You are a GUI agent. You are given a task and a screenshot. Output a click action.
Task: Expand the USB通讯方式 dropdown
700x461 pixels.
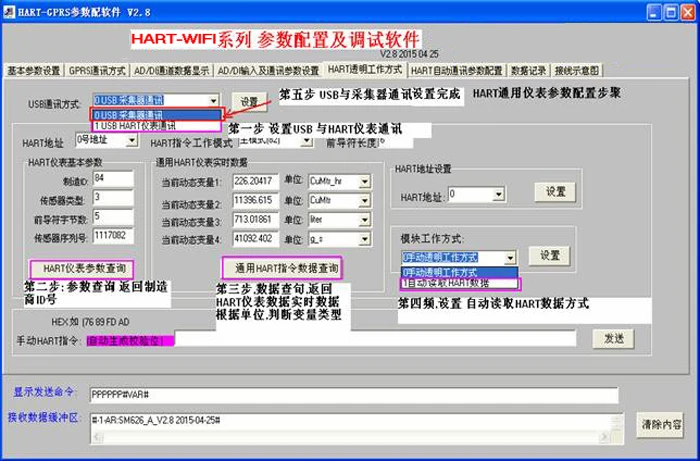click(x=213, y=101)
